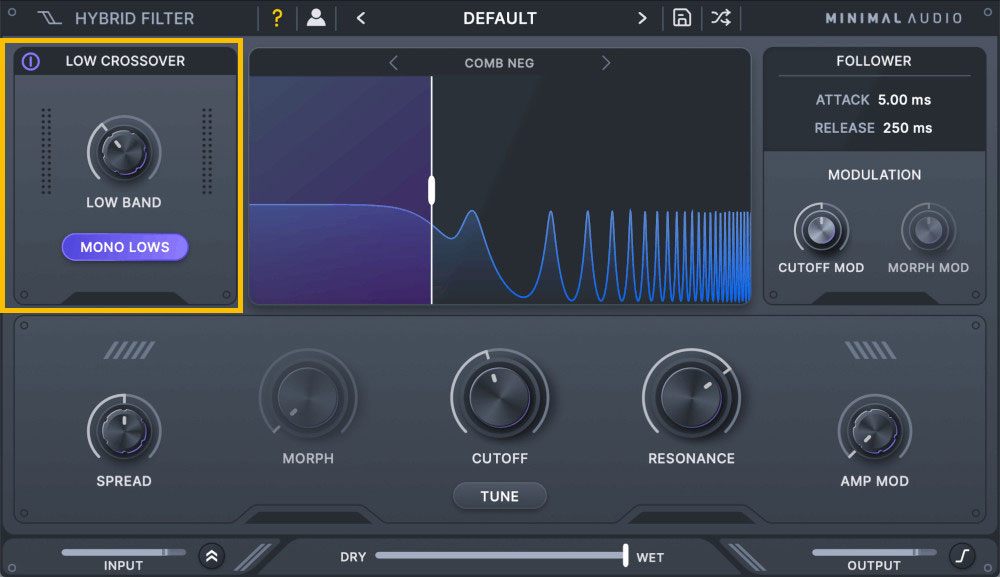Click the crossover frequency handle in display
The image size is (1000, 577).
pos(432,190)
